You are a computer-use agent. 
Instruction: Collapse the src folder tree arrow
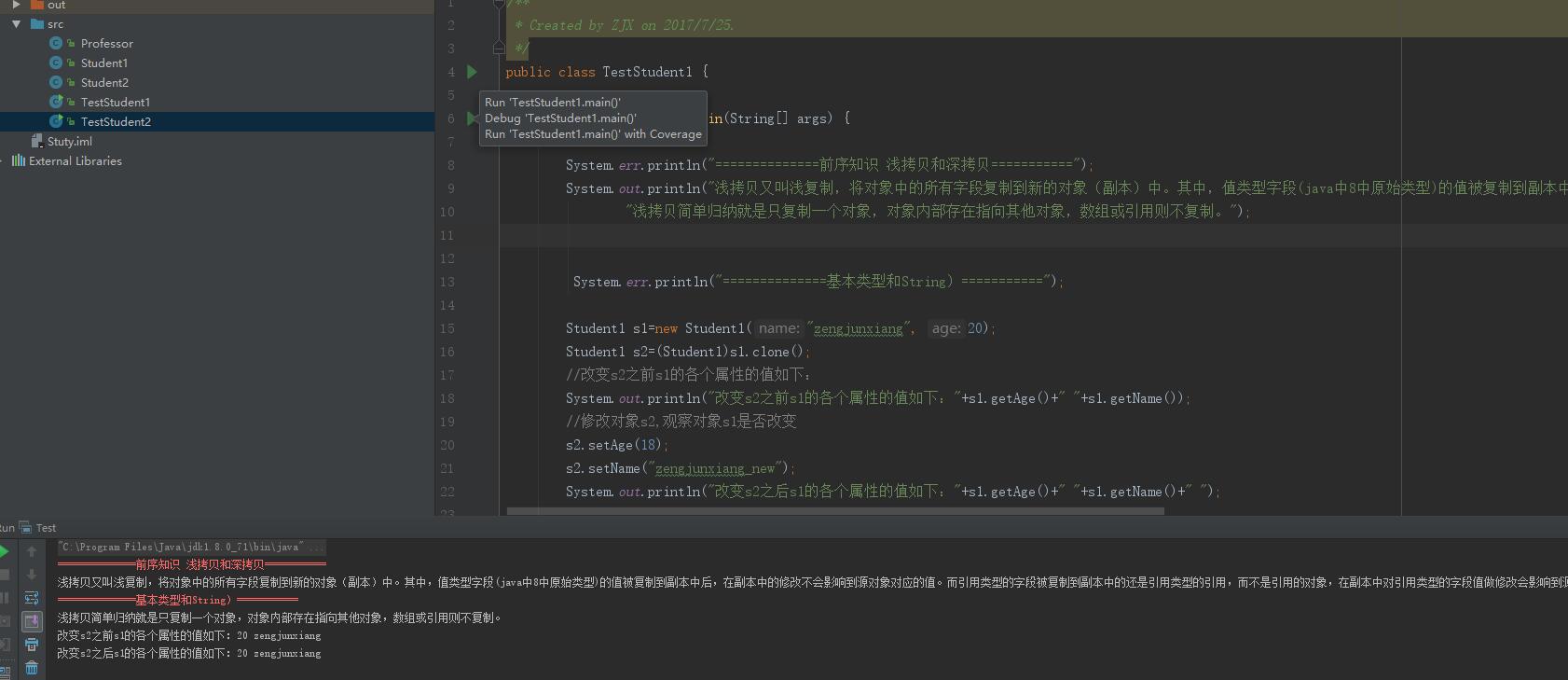17,24
